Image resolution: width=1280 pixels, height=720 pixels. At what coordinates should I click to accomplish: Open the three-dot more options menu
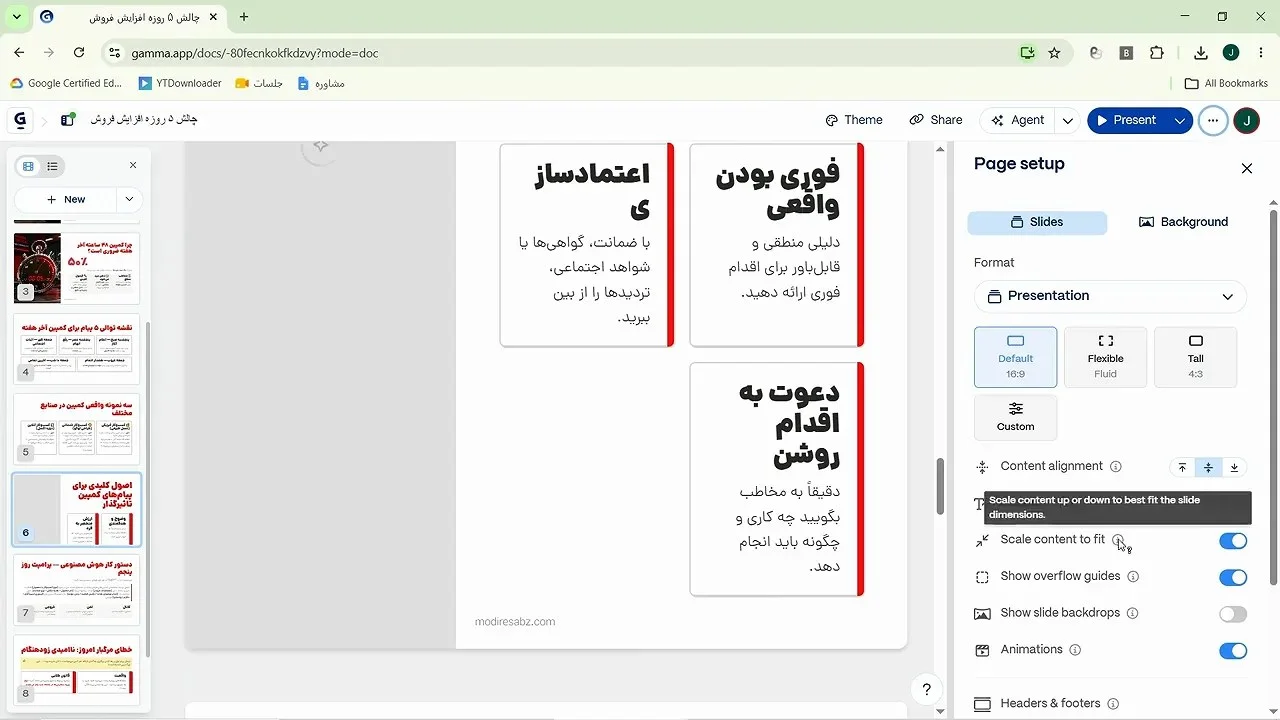point(1212,120)
